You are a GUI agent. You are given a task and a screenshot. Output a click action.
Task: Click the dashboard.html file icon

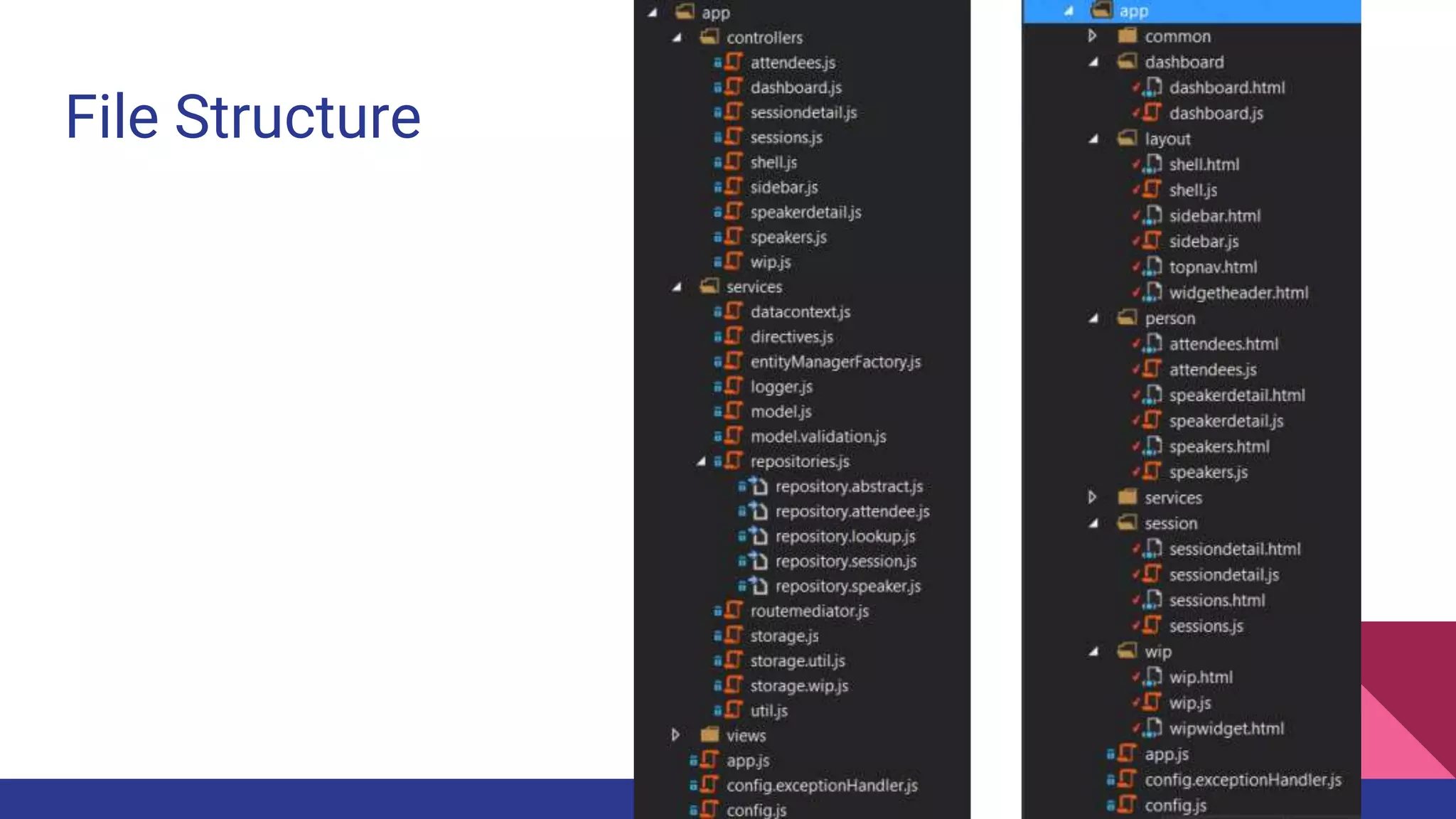1153,87
